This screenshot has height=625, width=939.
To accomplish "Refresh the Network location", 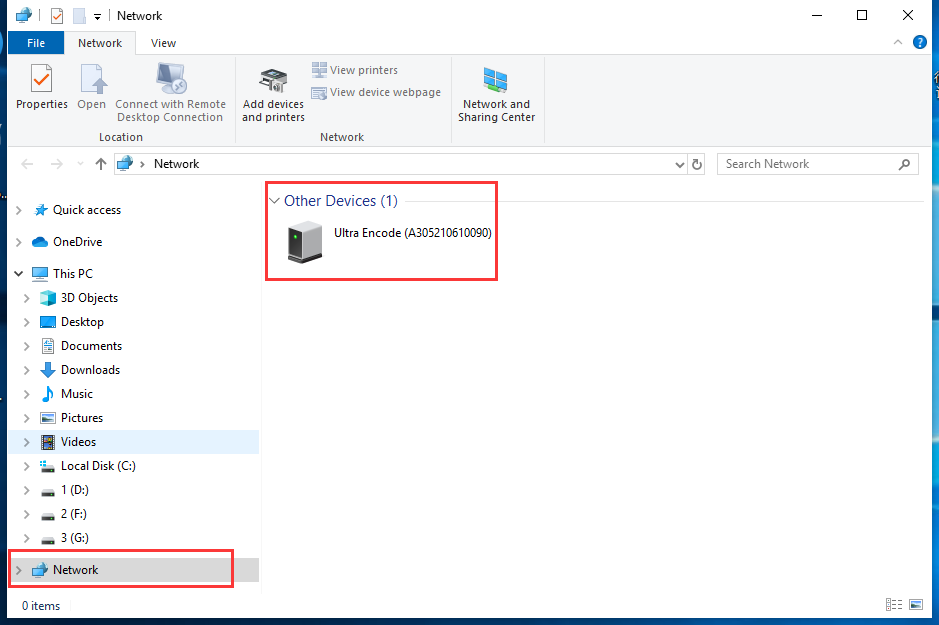I will coord(697,164).
